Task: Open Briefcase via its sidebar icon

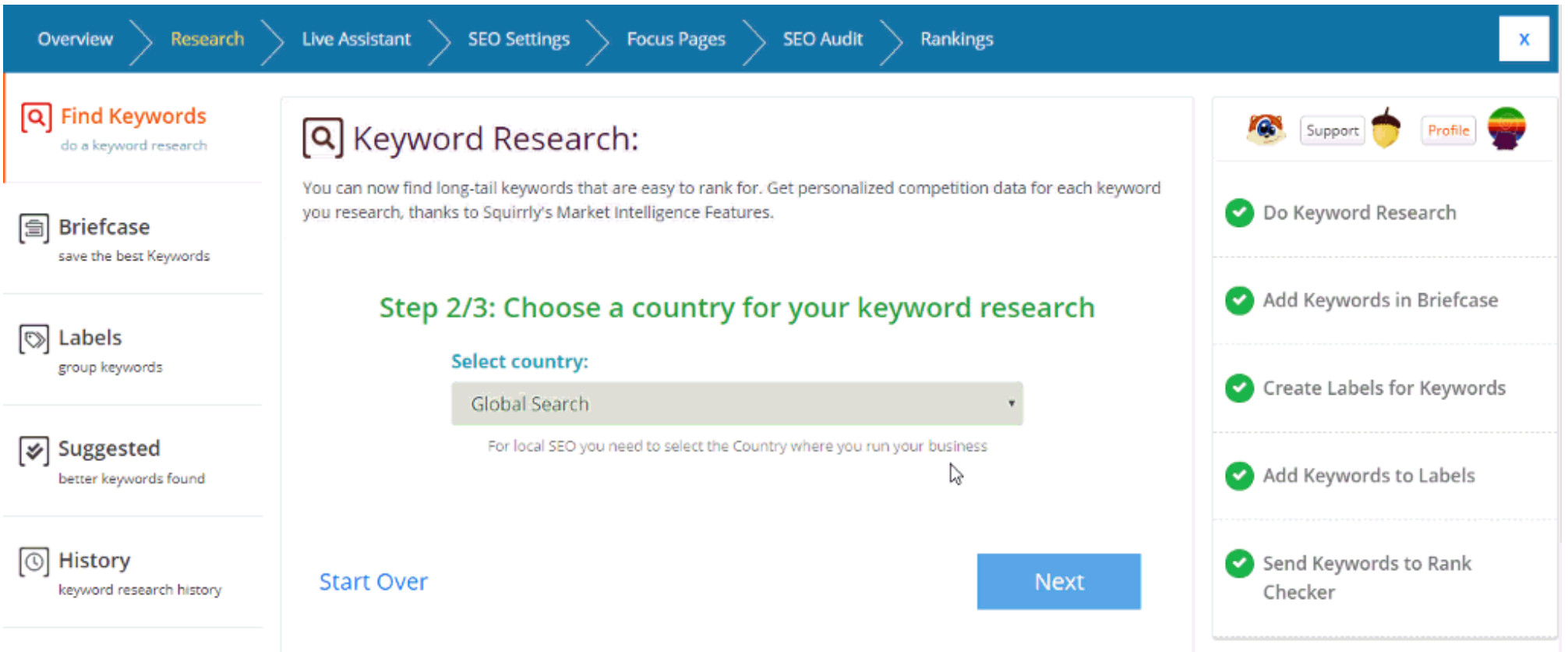Action: 34,229
